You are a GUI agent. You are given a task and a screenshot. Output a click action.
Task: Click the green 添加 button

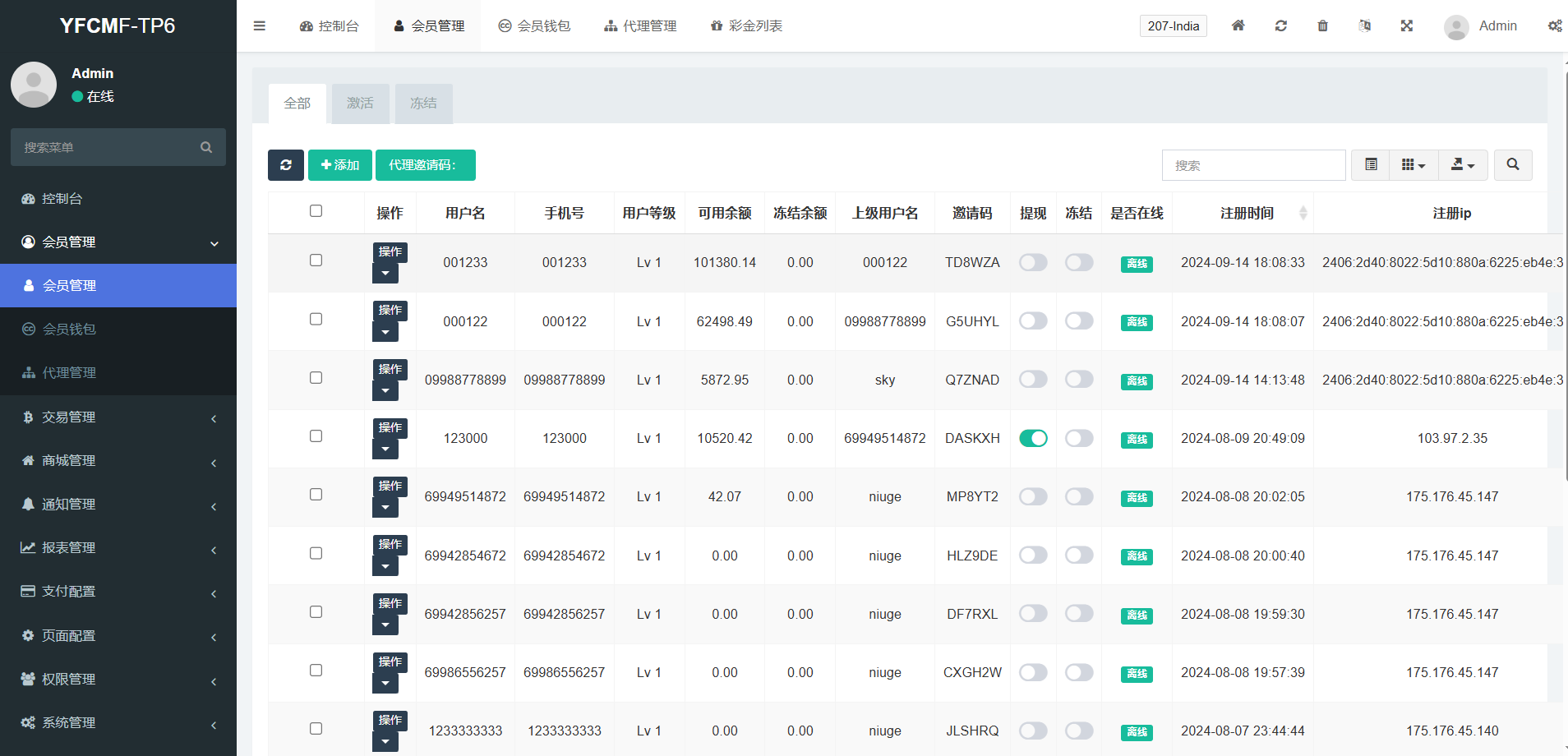click(340, 165)
